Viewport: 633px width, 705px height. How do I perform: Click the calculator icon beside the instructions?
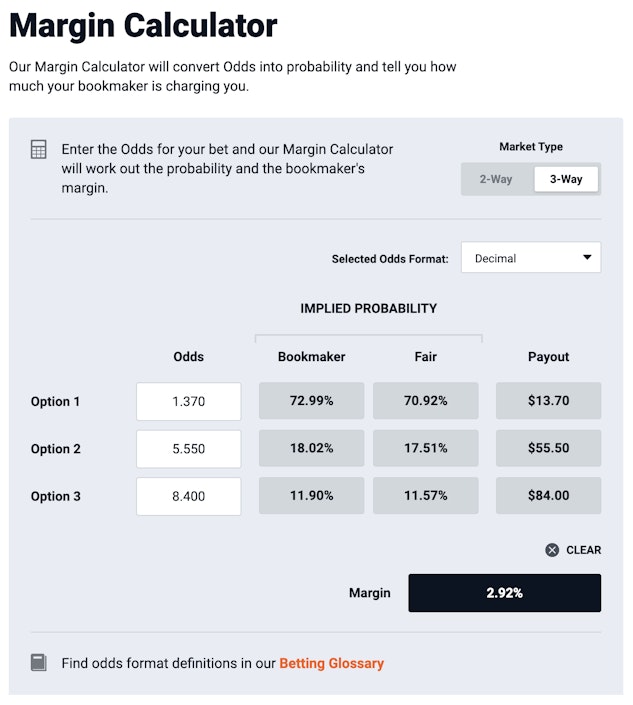coord(39,150)
